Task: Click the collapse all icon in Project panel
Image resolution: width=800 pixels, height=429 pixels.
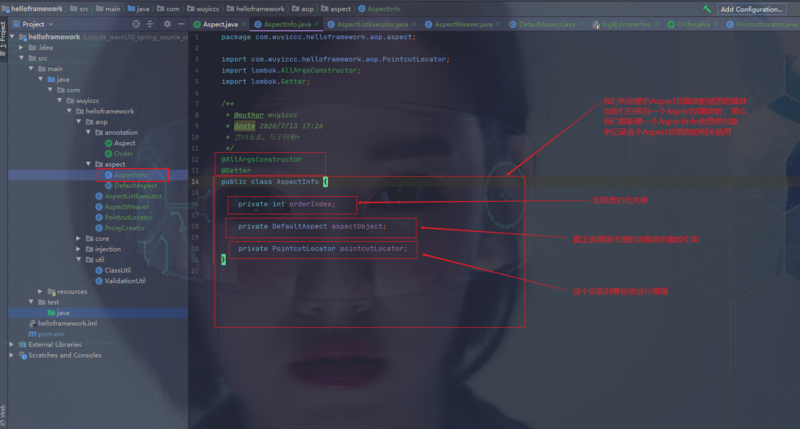Action: click(150, 24)
